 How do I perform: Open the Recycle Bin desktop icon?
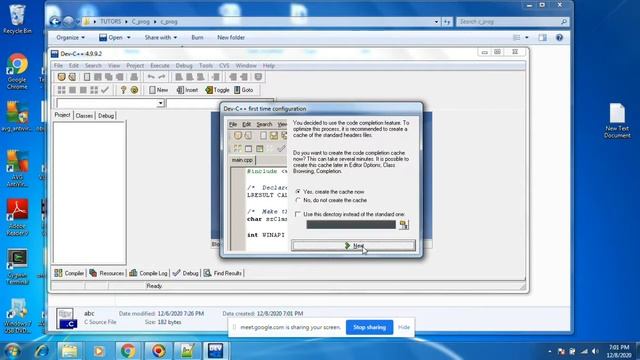(x=17, y=19)
